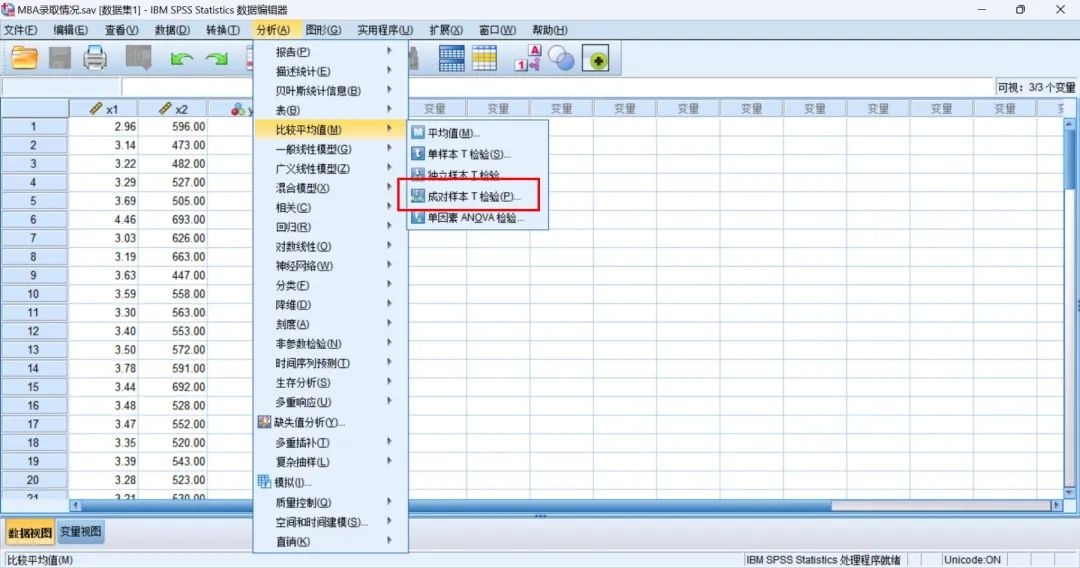Click the green plus show all variables icon

[596, 59]
